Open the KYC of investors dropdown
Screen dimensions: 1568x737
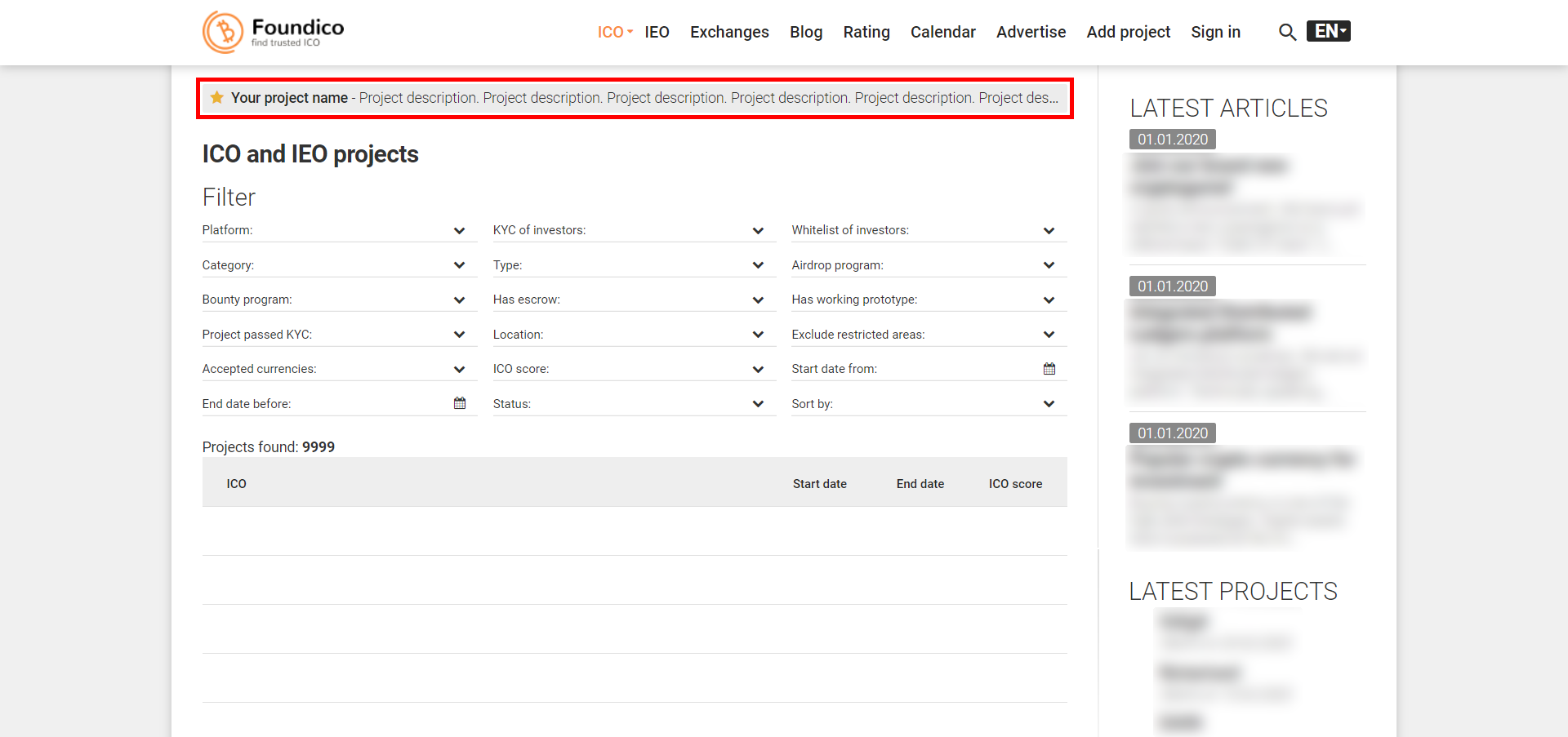click(x=758, y=231)
